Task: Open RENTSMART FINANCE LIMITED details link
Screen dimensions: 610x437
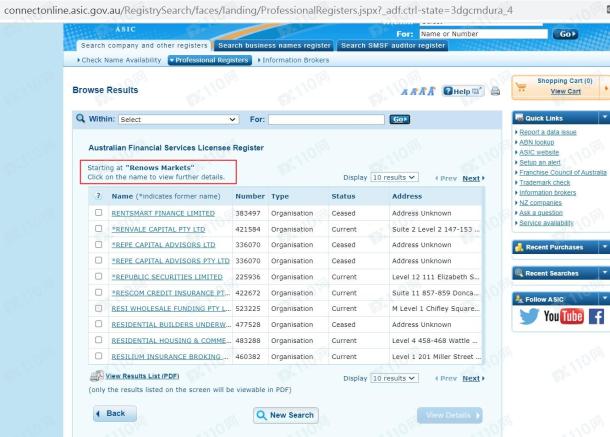Action: [163, 213]
